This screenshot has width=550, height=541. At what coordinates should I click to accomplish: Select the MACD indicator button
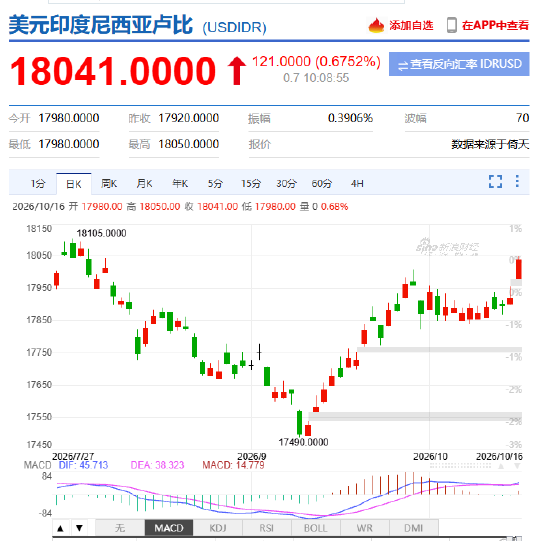pos(169,528)
